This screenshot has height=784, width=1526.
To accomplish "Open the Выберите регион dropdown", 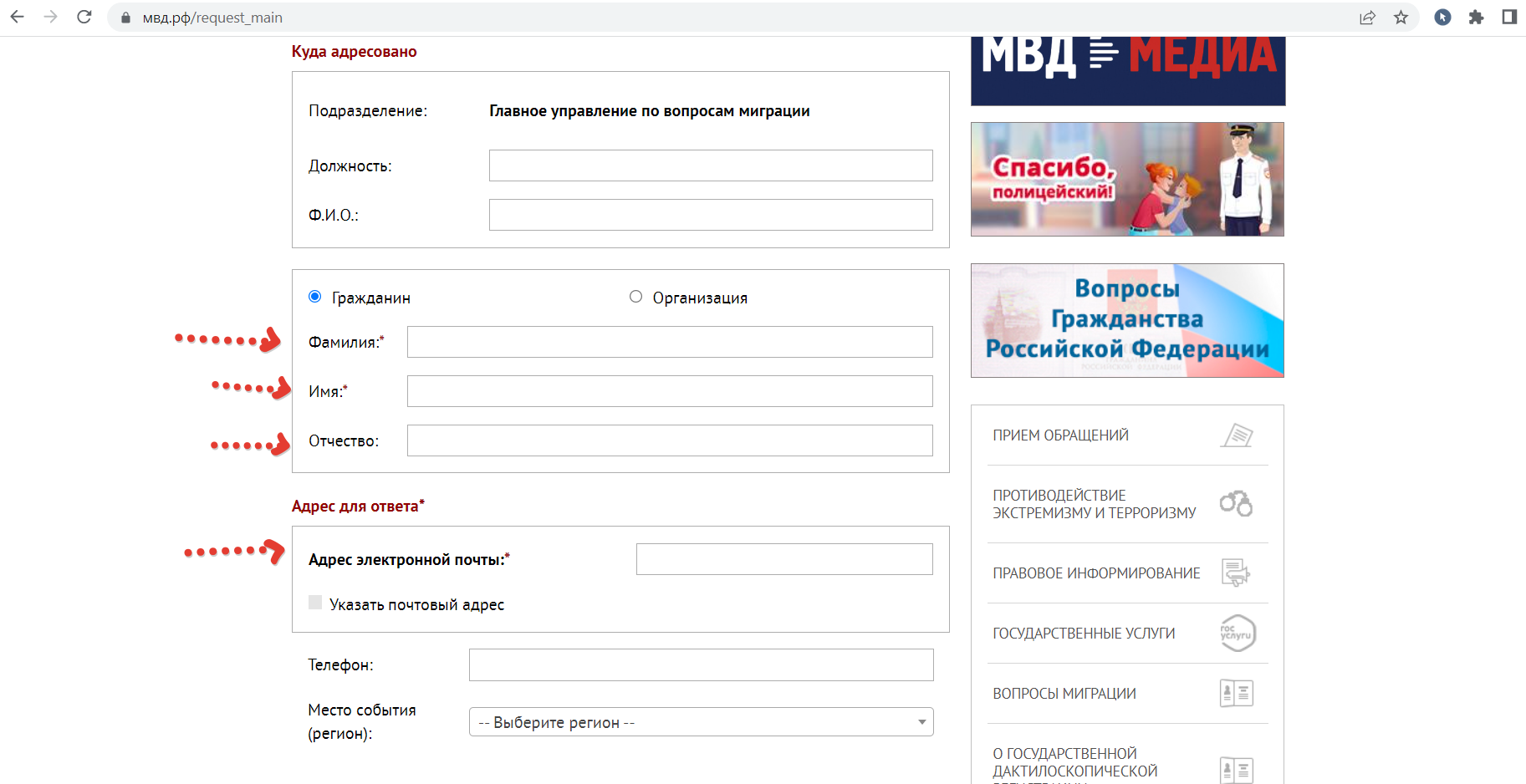I will click(701, 722).
